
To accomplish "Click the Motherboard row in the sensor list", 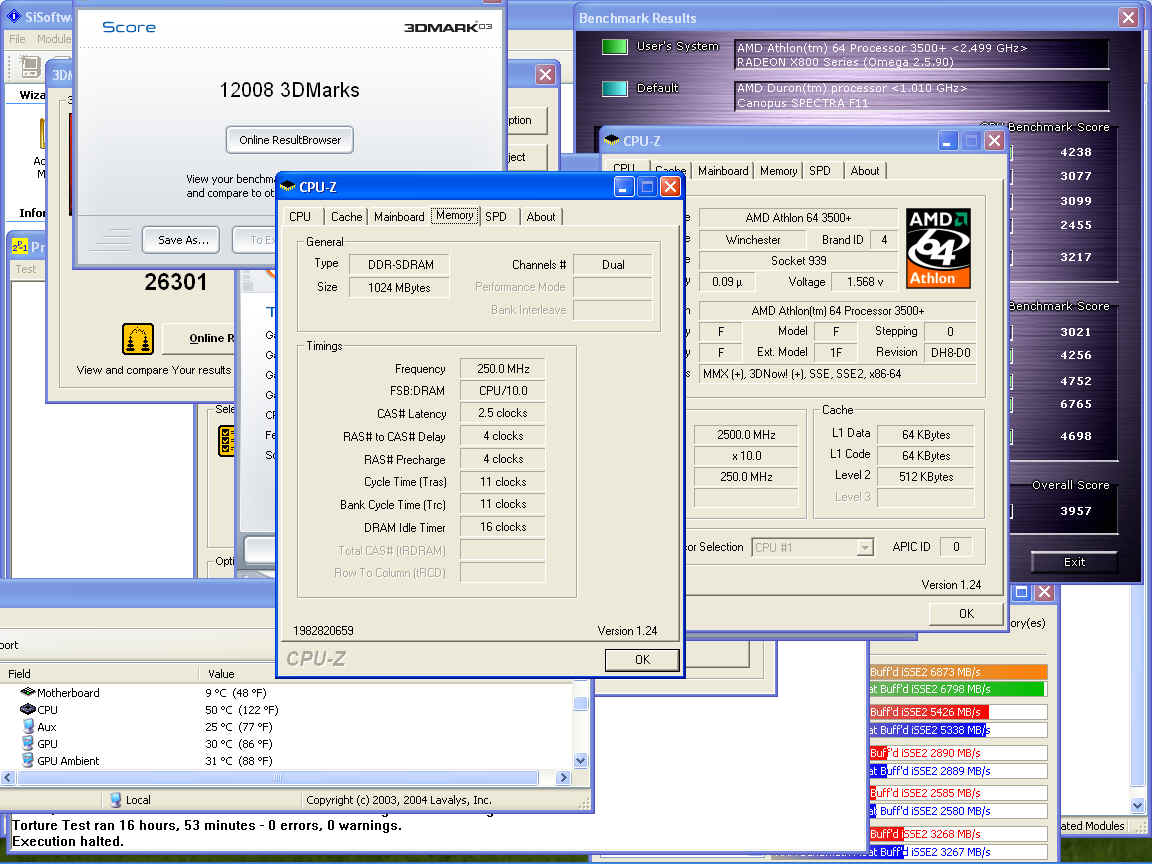I will (x=287, y=692).
